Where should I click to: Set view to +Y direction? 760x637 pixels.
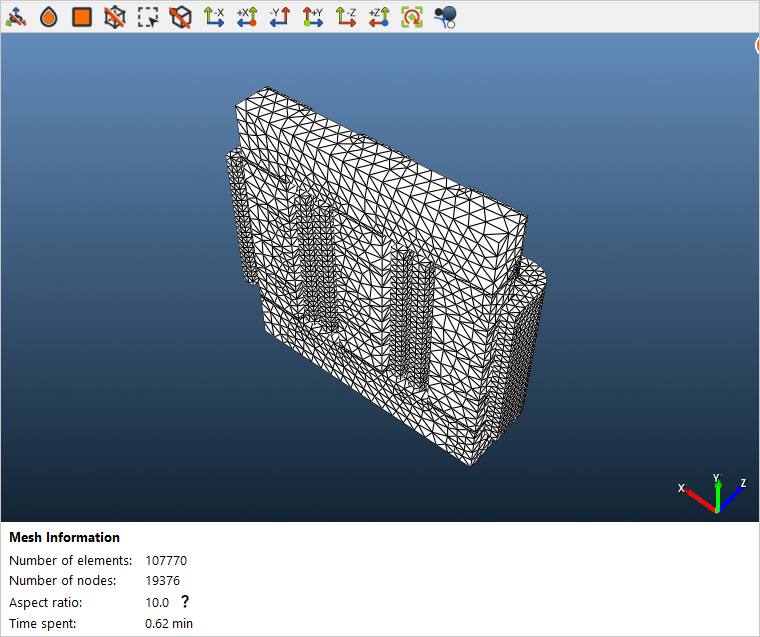[313, 17]
